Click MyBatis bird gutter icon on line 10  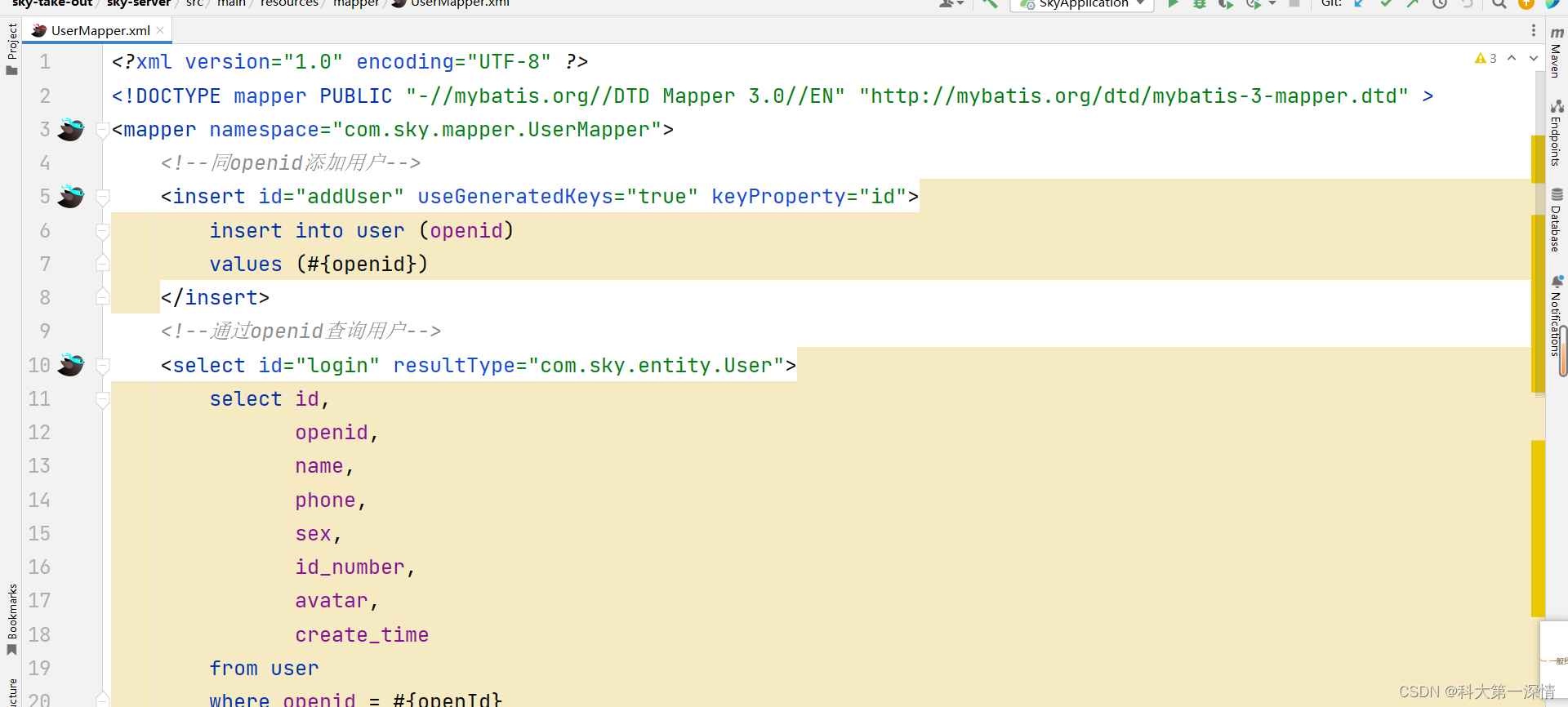(x=71, y=364)
